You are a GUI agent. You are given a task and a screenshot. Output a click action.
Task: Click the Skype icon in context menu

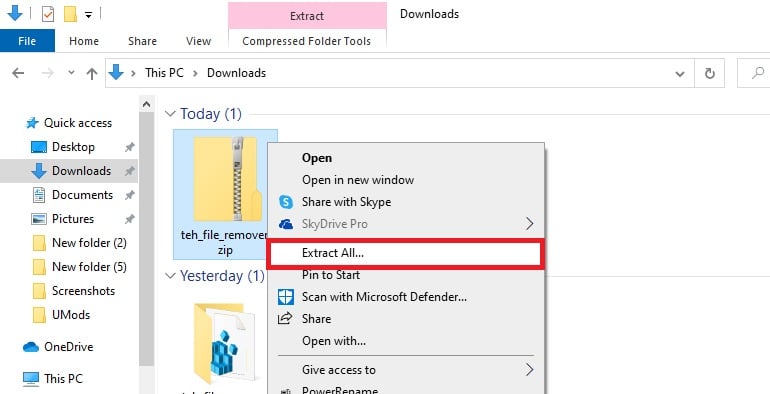[286, 202]
